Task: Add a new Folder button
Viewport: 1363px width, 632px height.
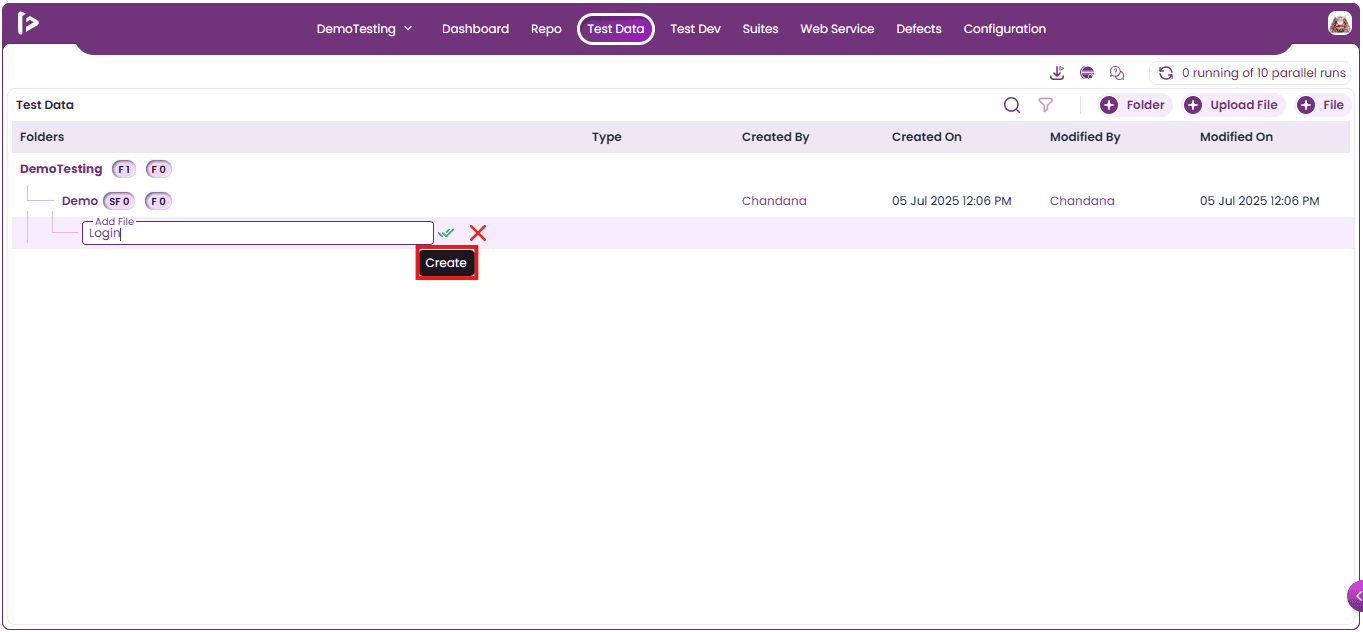Action: click(x=1135, y=105)
